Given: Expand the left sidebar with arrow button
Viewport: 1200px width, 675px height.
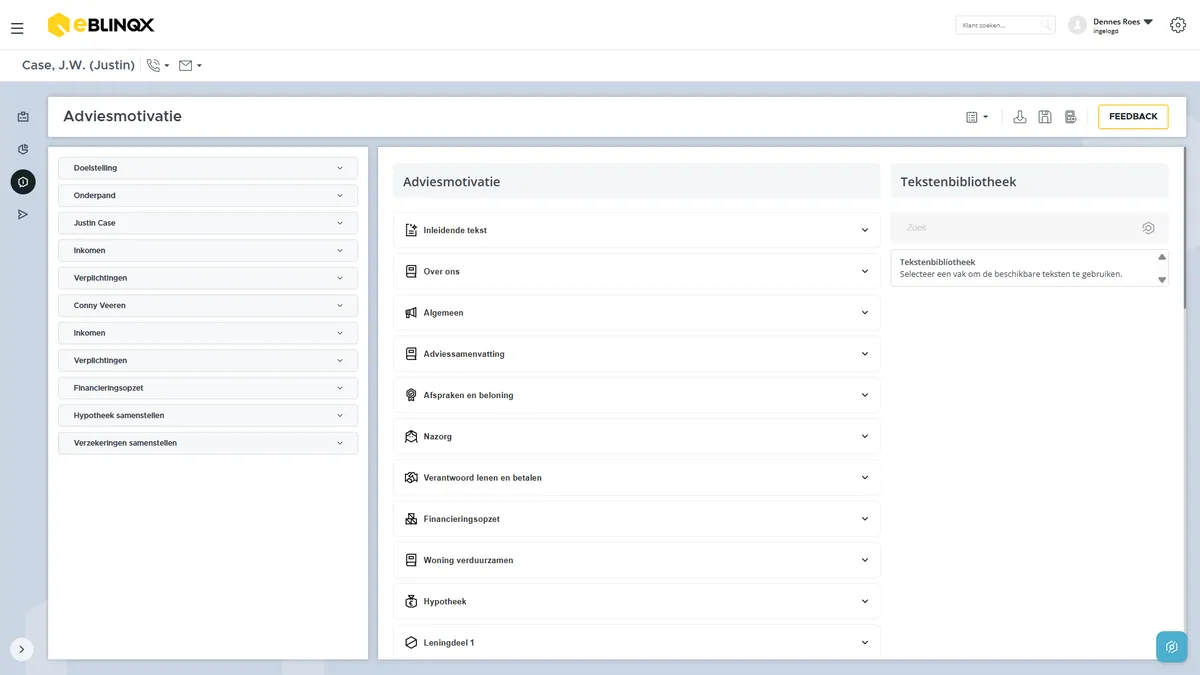Looking at the screenshot, I should (22, 649).
